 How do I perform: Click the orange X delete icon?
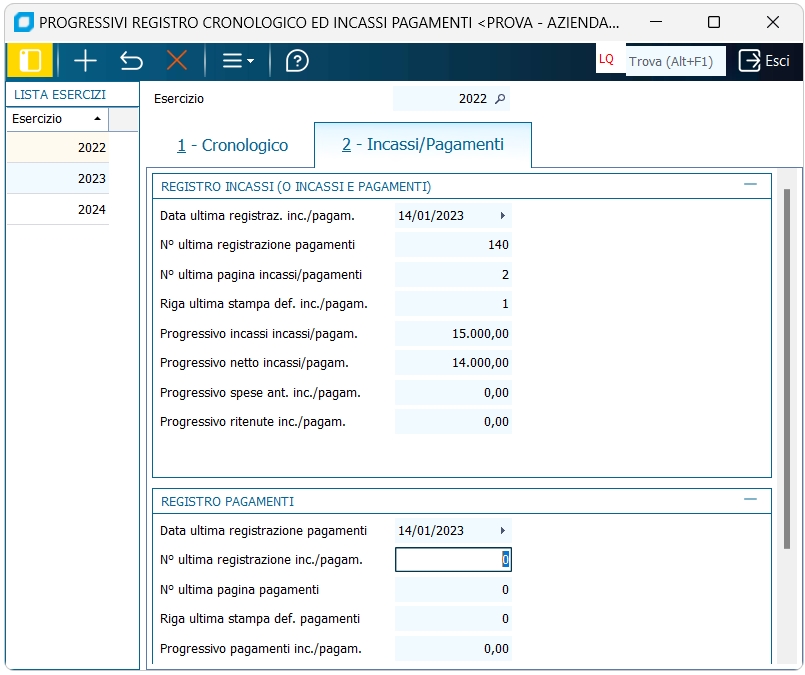point(177,61)
